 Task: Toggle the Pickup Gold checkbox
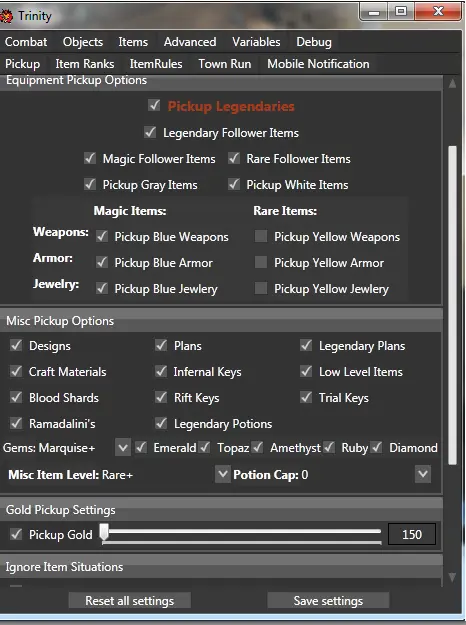pyautogui.click(x=16, y=534)
